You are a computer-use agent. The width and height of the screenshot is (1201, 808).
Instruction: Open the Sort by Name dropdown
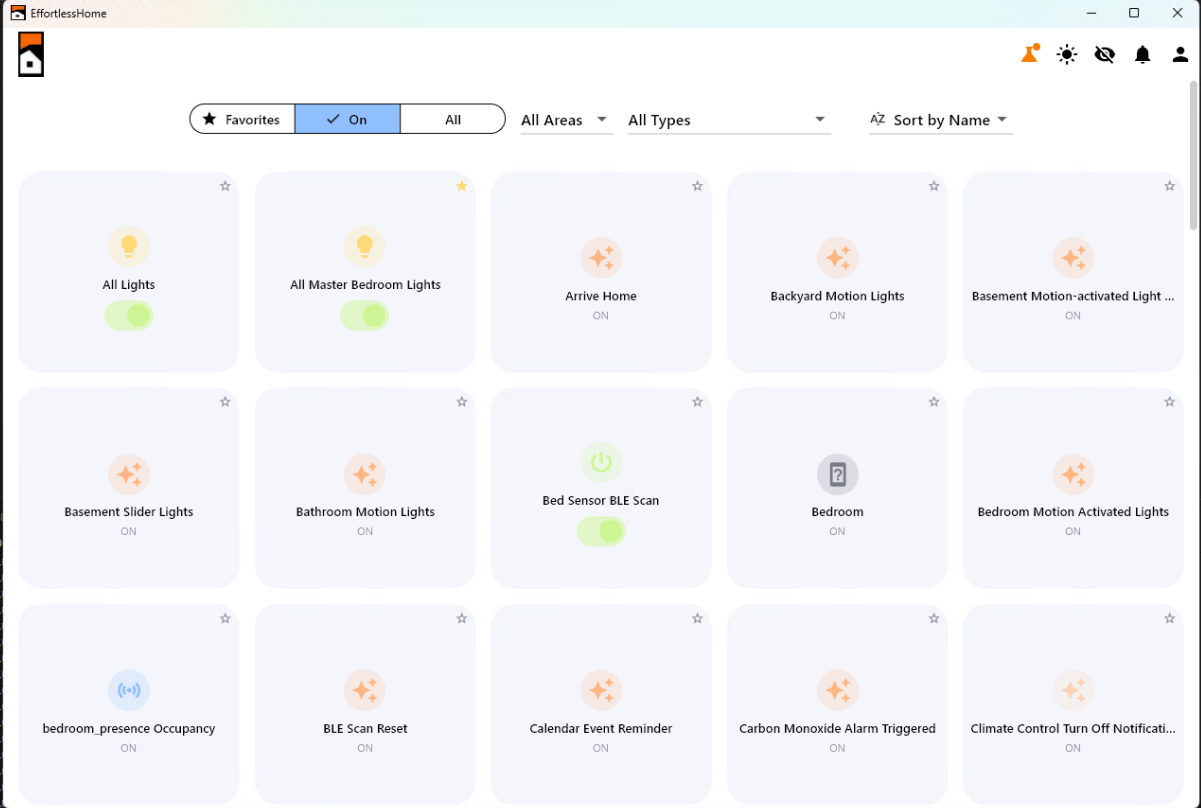(938, 119)
